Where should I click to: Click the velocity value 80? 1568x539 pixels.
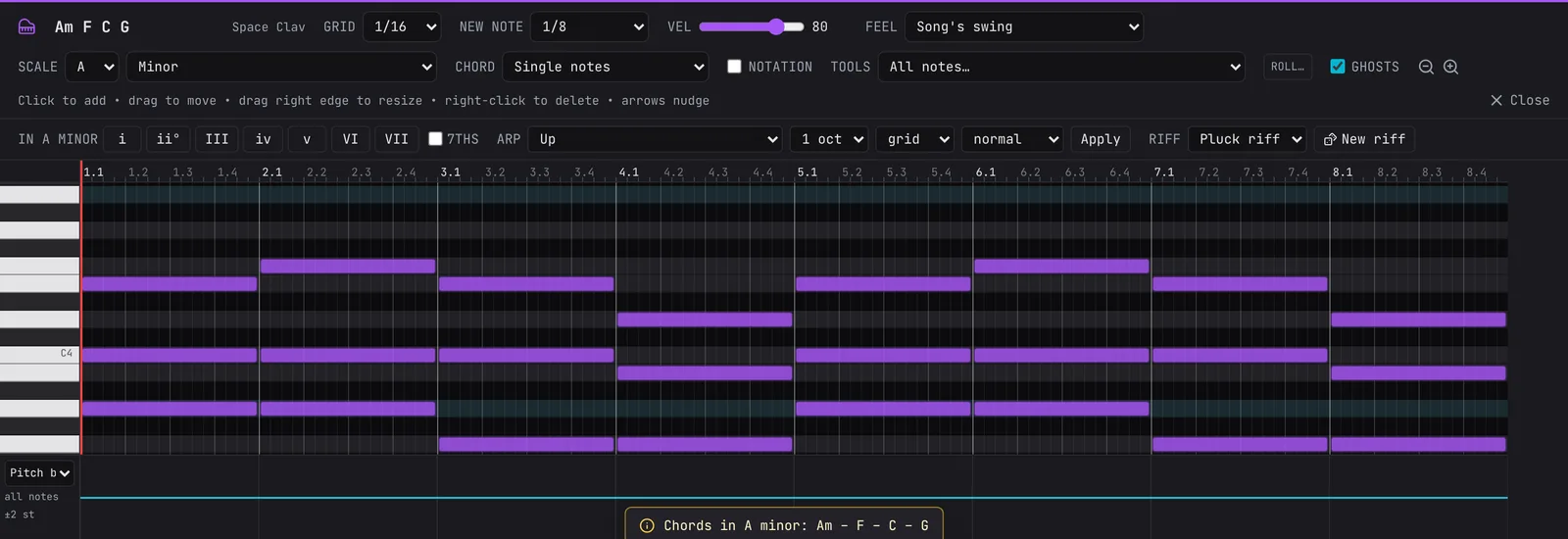point(820,26)
